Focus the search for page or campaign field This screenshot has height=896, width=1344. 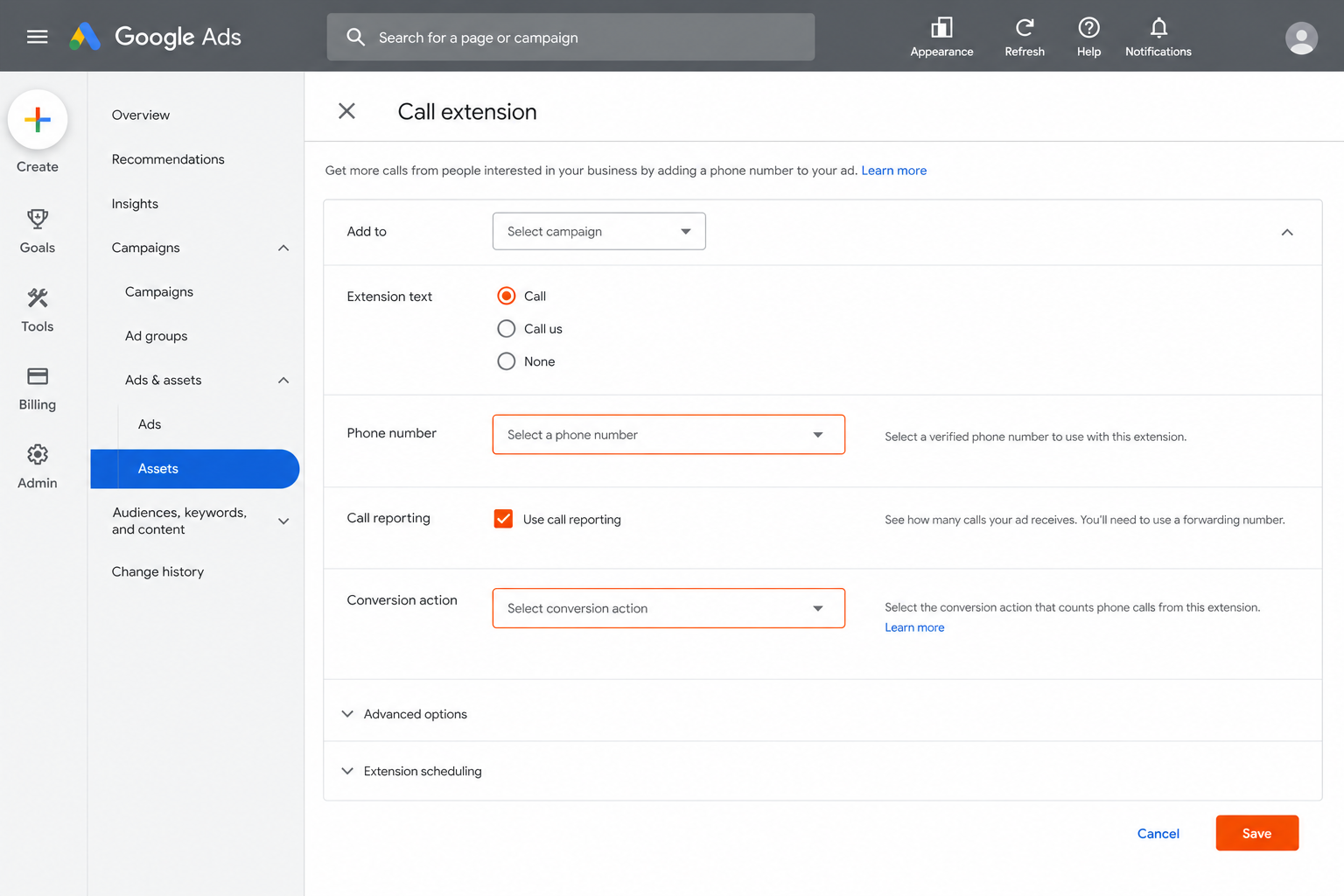click(570, 37)
